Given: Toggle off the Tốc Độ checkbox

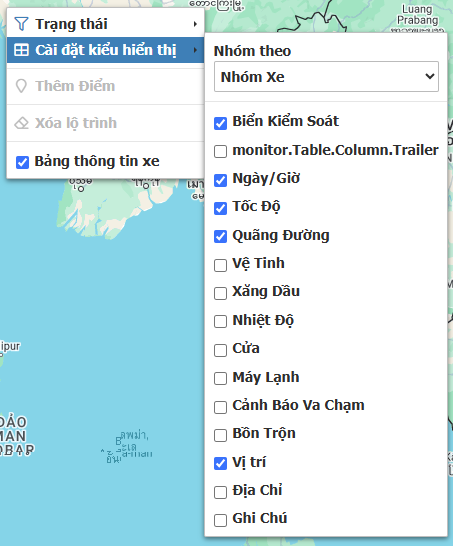Looking at the screenshot, I should point(220,208).
